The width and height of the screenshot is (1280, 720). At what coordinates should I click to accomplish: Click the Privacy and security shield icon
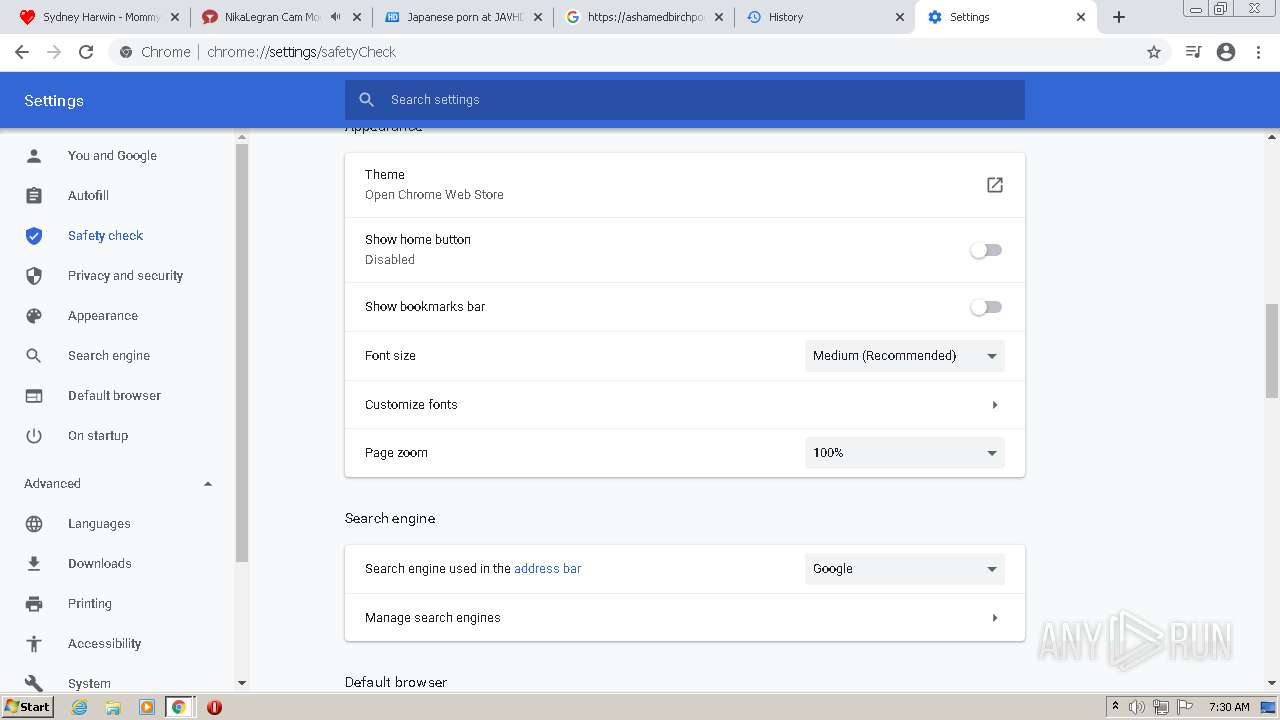(x=34, y=276)
